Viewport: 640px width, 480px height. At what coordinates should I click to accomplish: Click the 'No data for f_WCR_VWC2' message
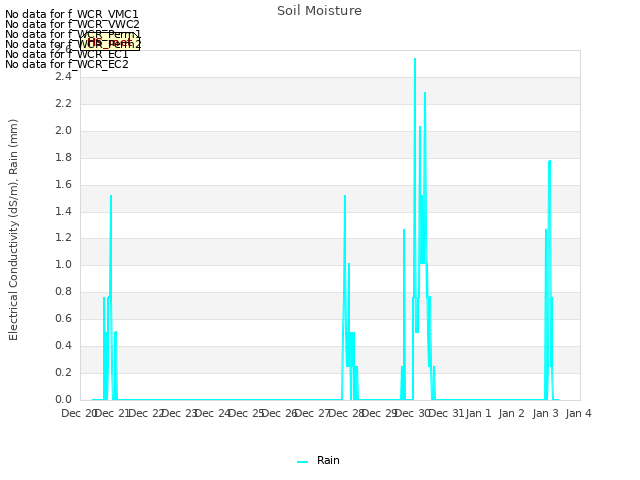(72, 24)
